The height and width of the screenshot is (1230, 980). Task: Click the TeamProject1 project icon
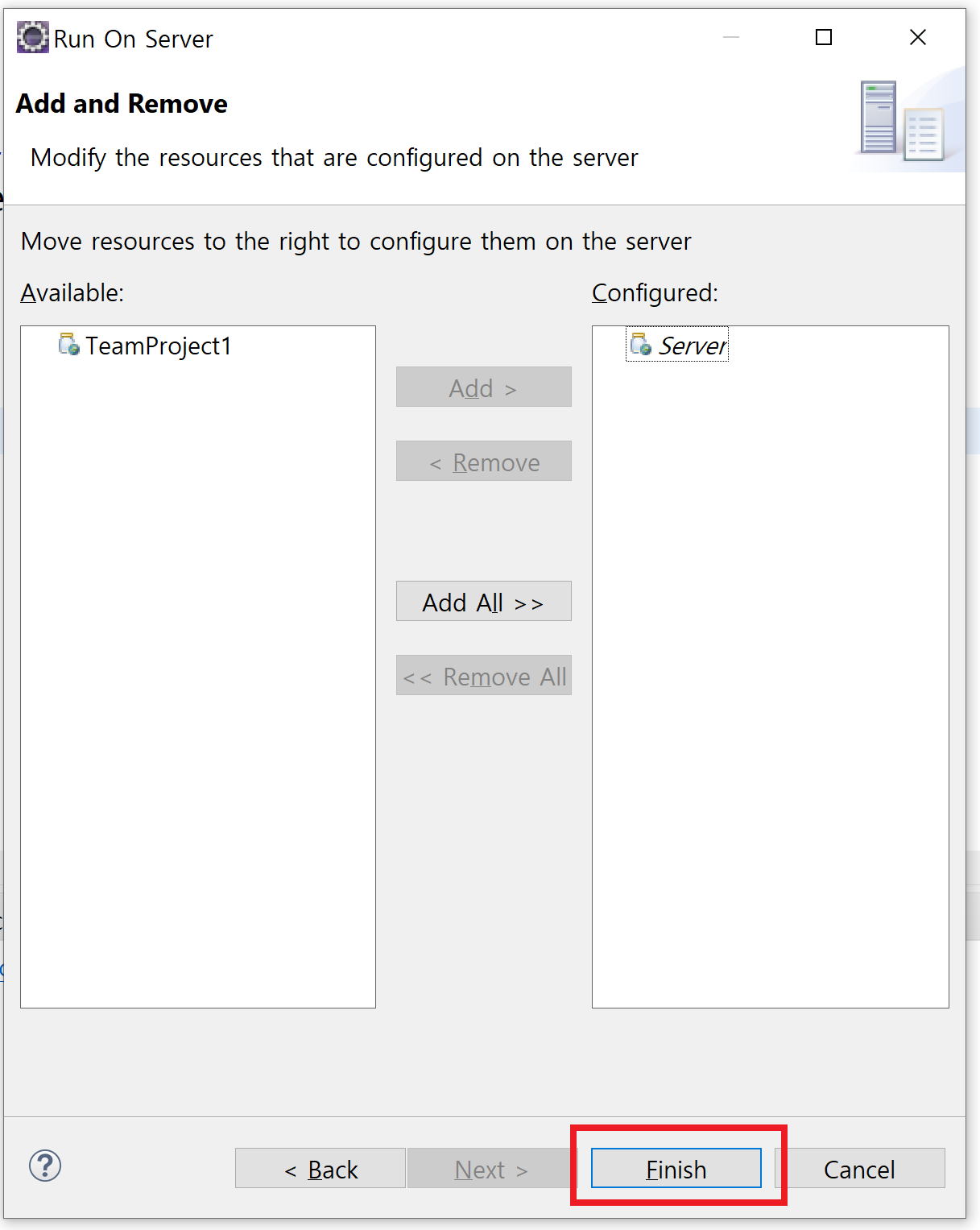[69, 345]
